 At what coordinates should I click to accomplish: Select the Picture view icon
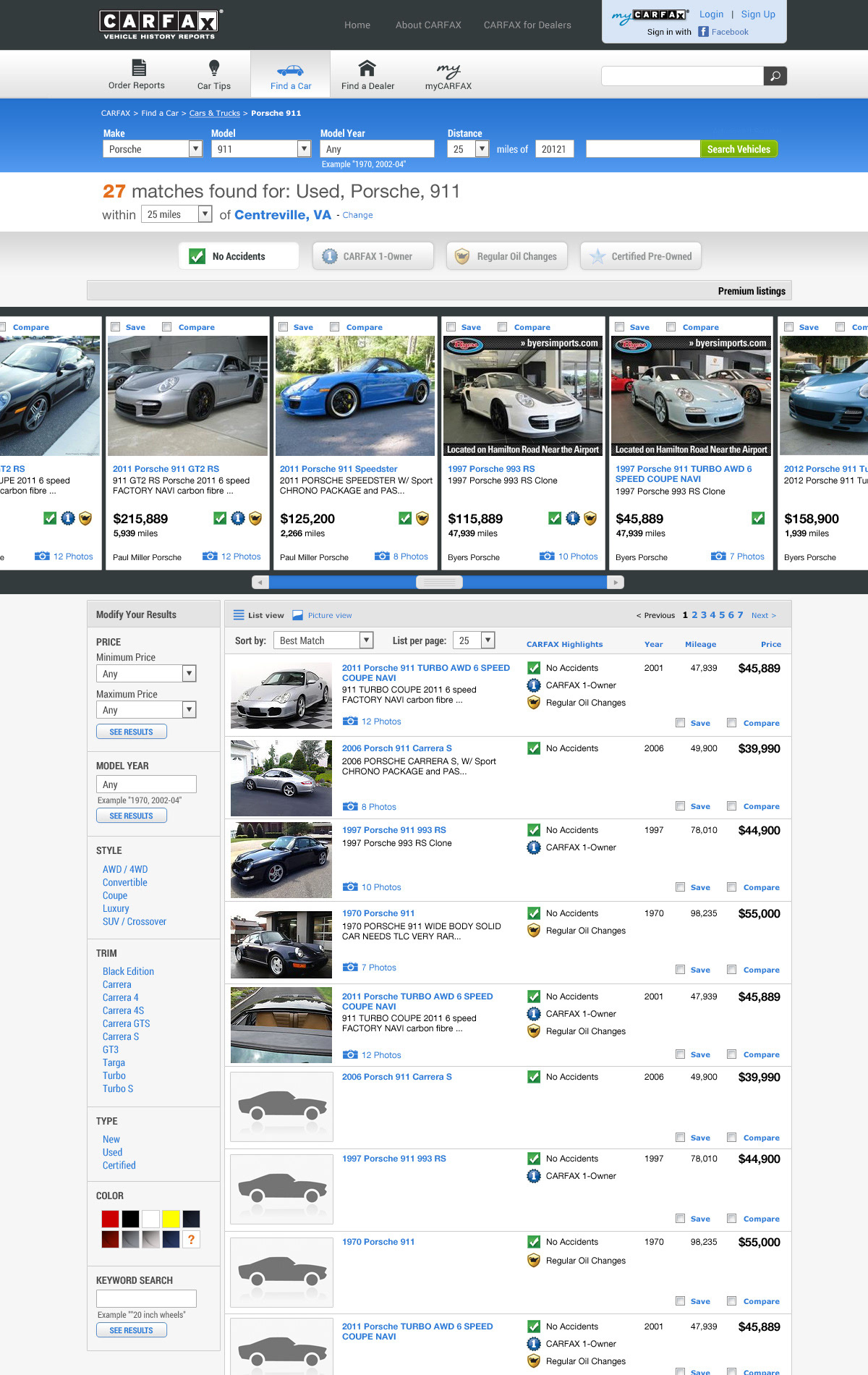pyautogui.click(x=297, y=615)
